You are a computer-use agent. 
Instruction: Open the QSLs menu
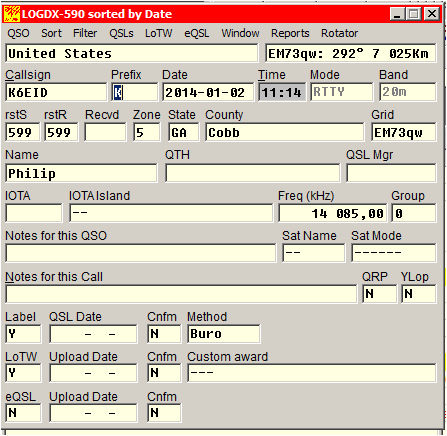121,33
